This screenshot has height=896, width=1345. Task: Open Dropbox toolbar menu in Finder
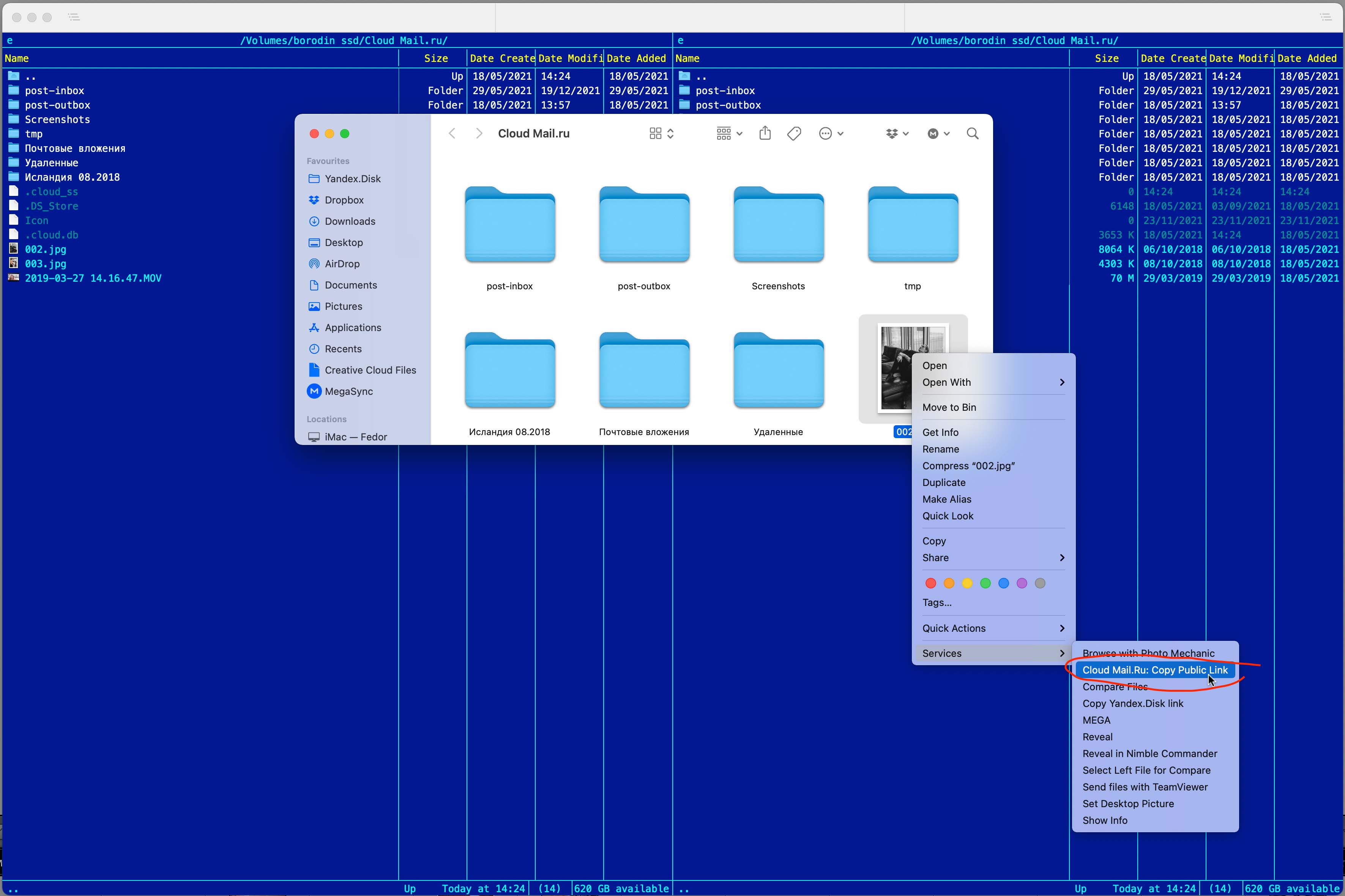[x=897, y=134]
